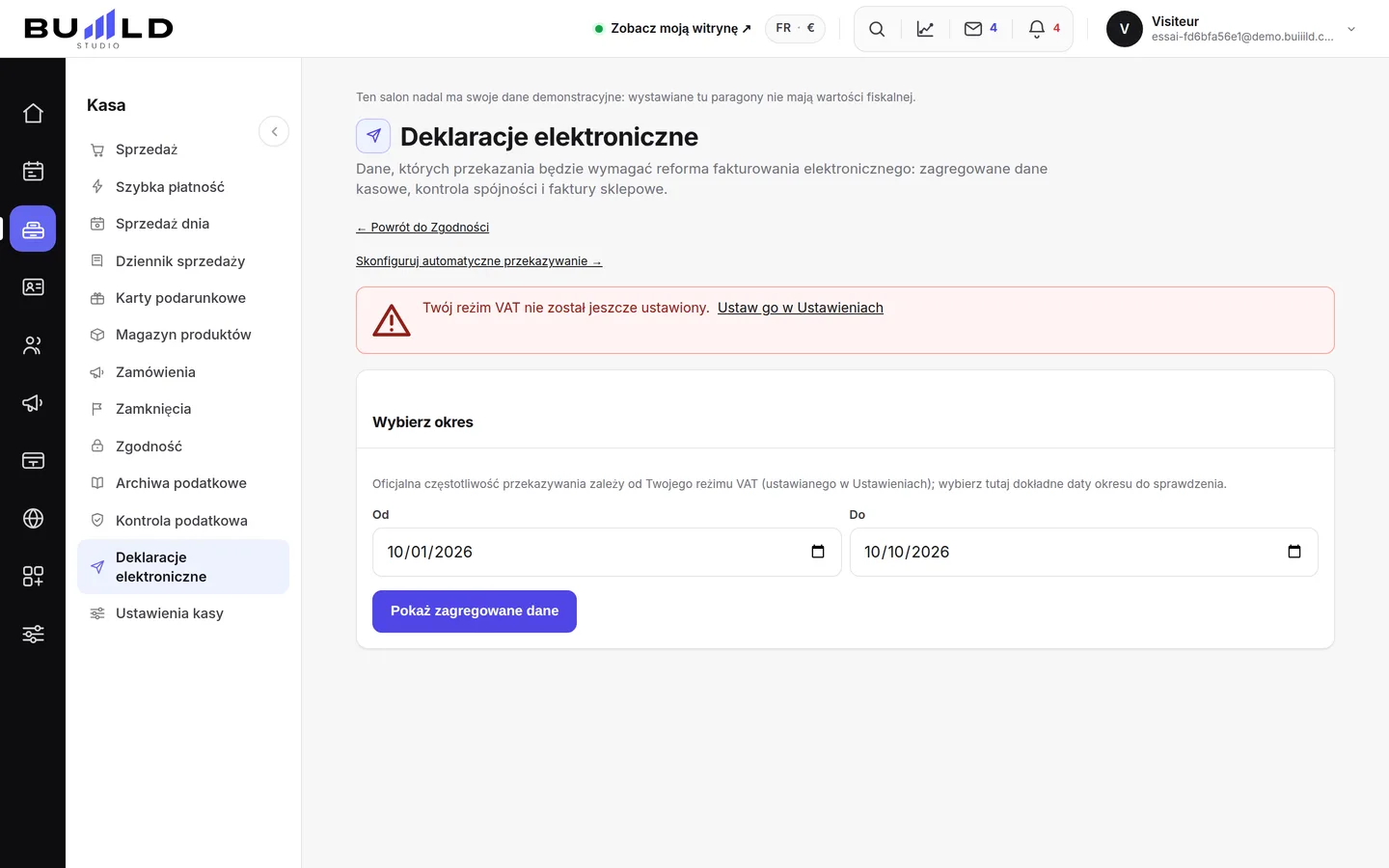Click the Do date value 10/10/2026
The height and width of the screenshot is (868, 1389).
point(907,552)
